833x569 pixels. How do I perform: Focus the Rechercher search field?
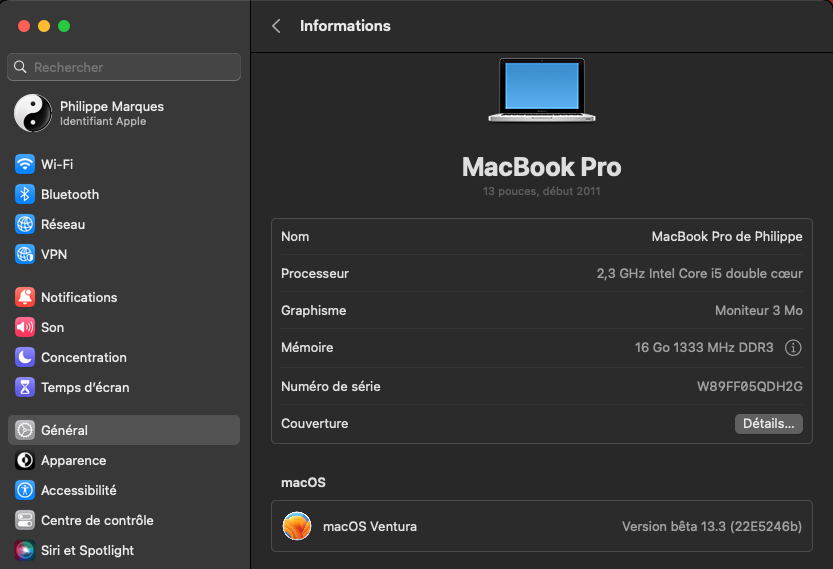click(124, 67)
